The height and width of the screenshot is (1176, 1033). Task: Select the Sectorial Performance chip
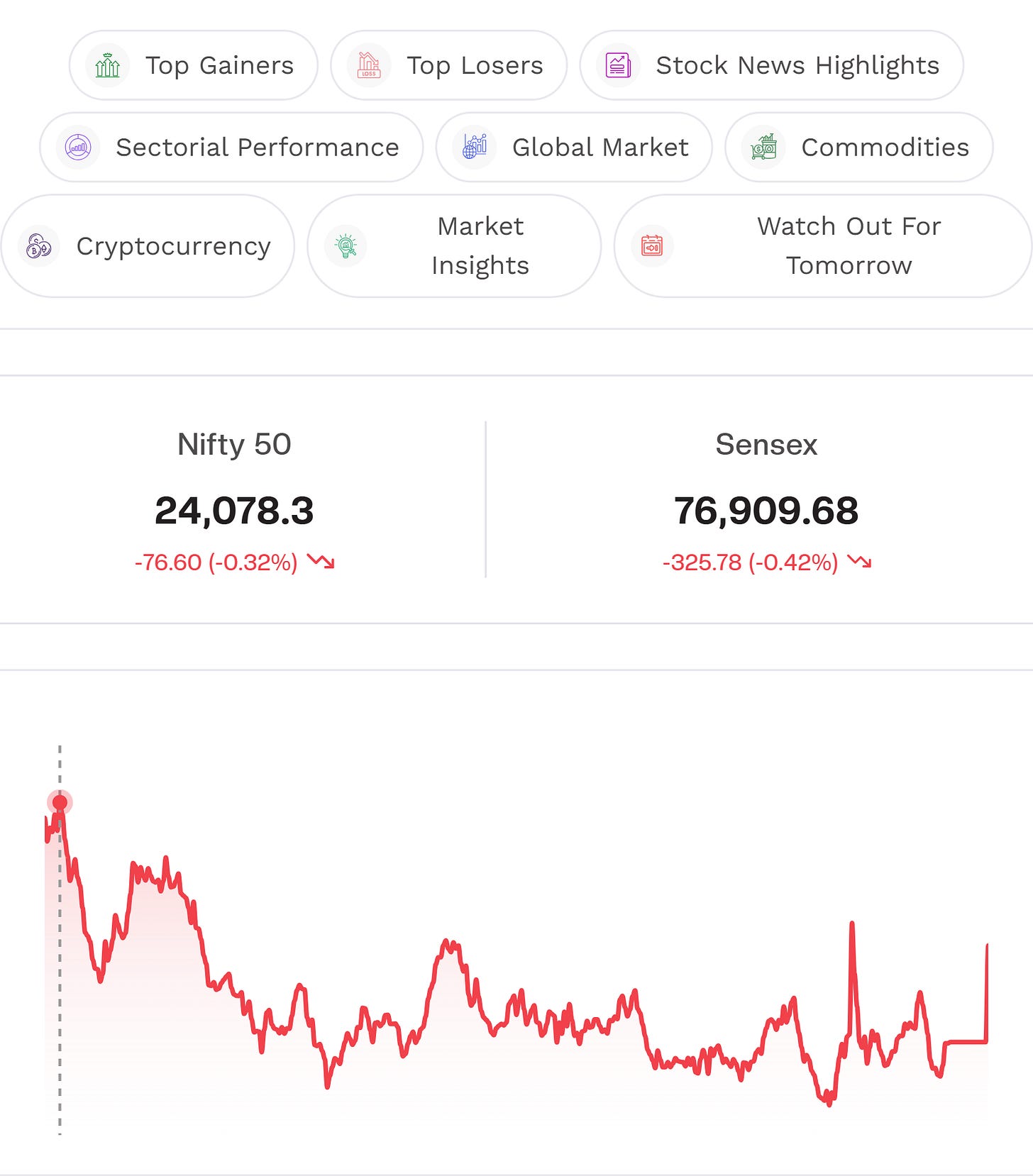[231, 148]
